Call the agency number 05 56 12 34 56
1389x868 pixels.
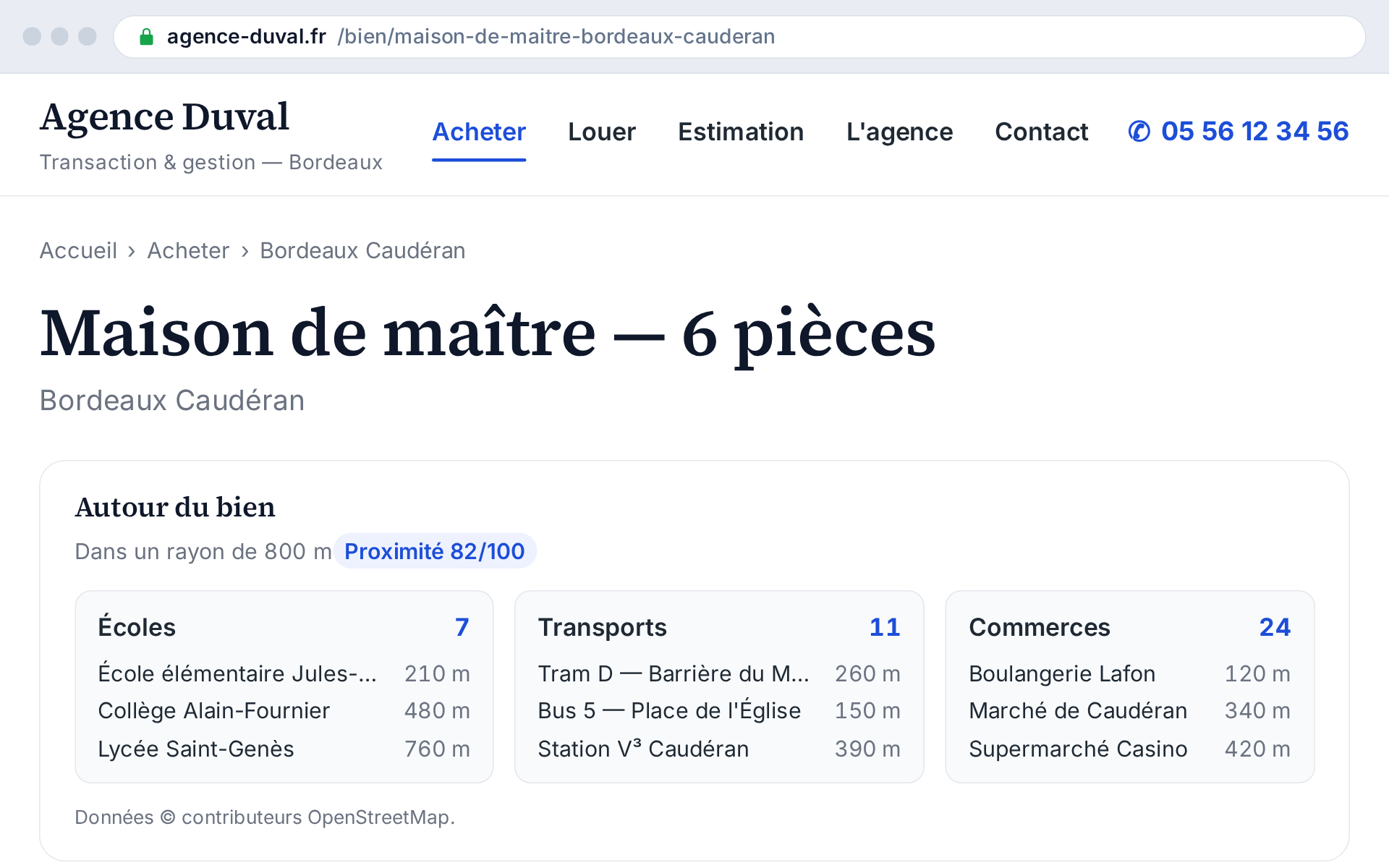1254,132
